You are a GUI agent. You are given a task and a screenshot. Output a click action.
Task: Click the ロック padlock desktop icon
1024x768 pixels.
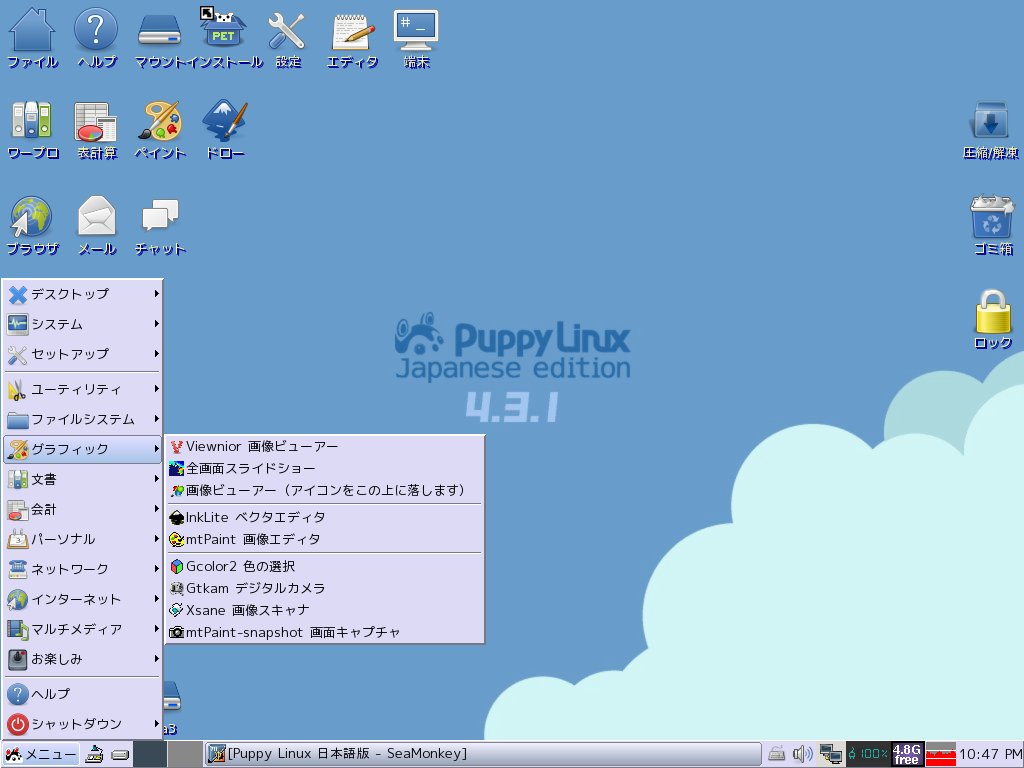(x=993, y=319)
